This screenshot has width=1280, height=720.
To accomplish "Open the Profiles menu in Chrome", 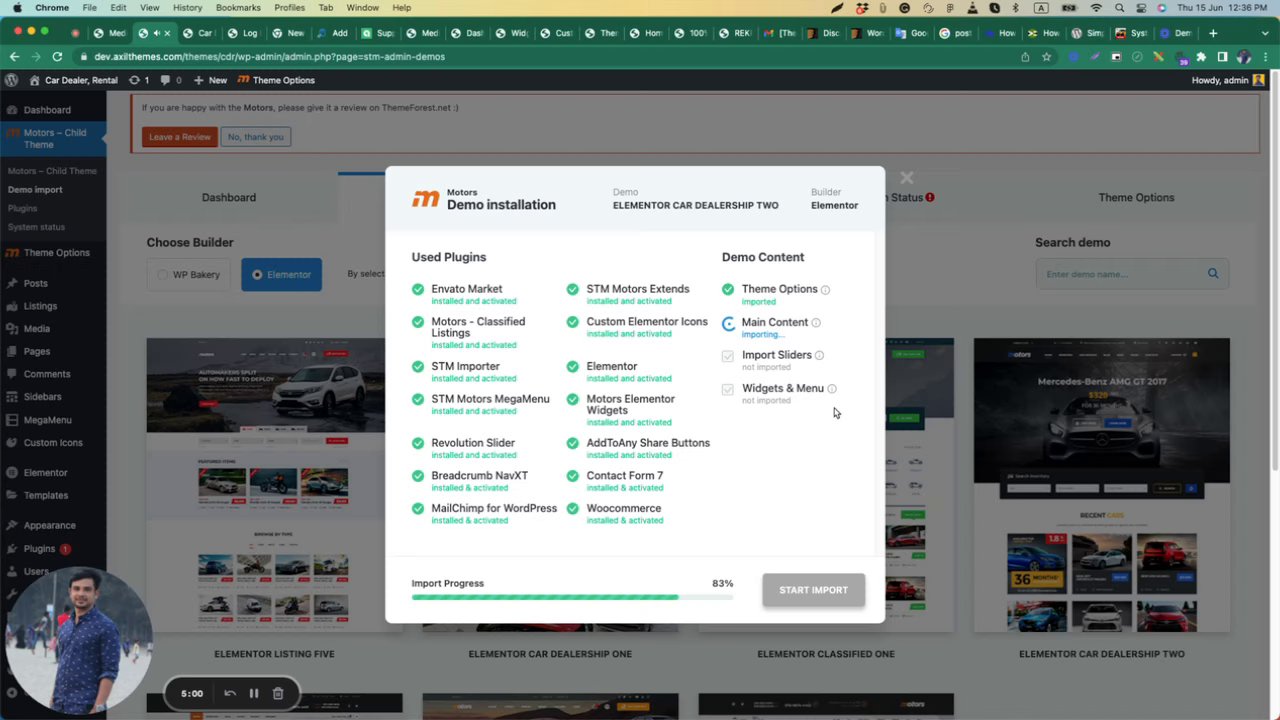I will click(289, 8).
